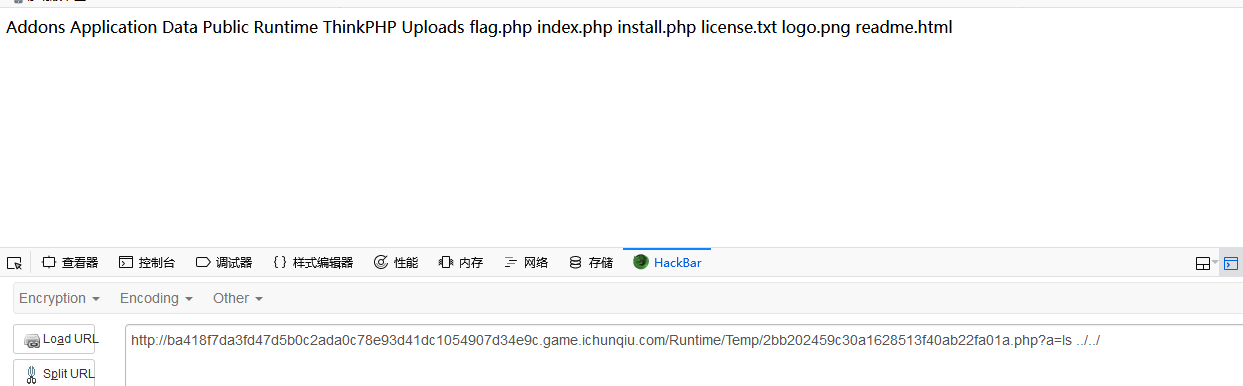The height and width of the screenshot is (386, 1243).
Task: Click the index.php text in output
Action: click(x=575, y=28)
